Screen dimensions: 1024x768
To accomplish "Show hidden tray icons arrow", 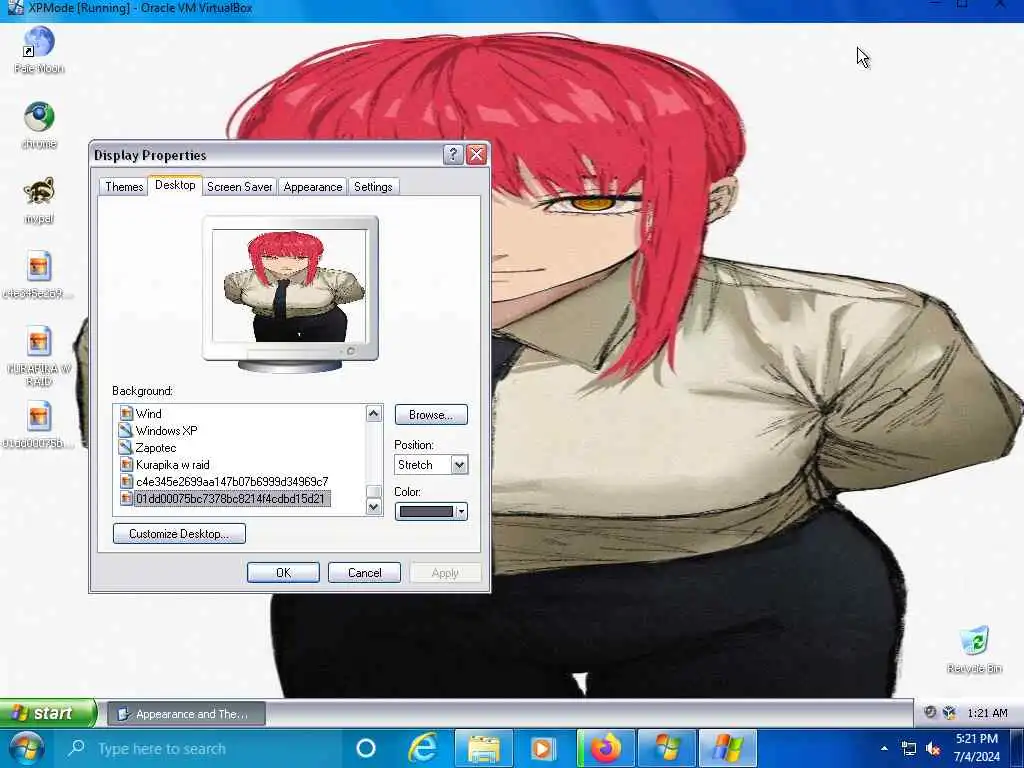I will click(x=884, y=748).
